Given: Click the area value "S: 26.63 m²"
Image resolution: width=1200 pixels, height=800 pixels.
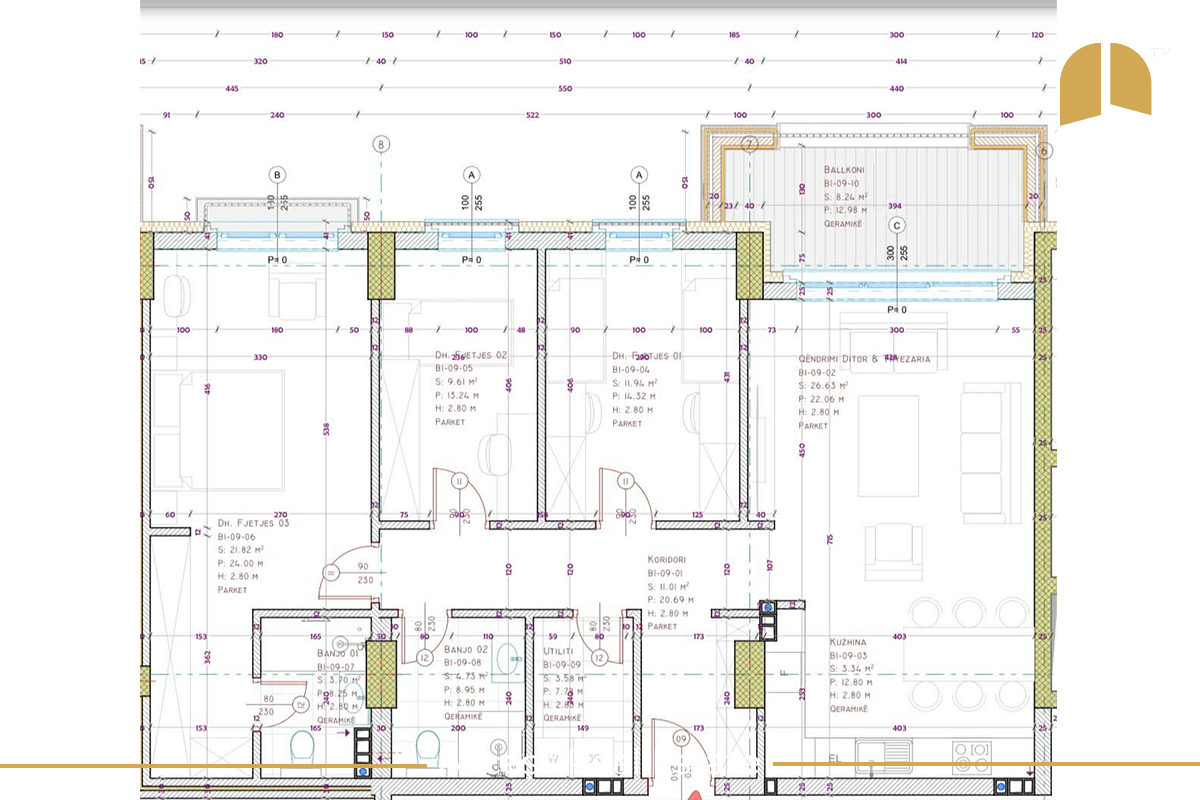Looking at the screenshot, I should point(824,385).
